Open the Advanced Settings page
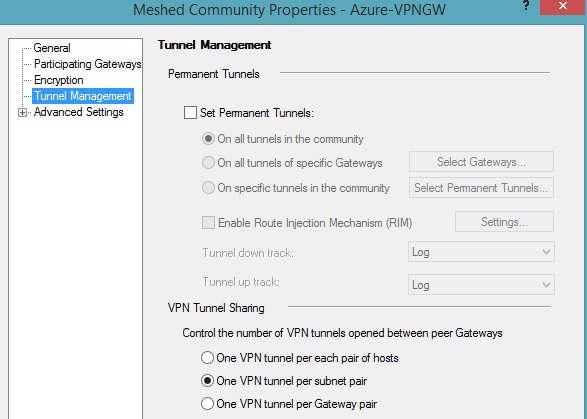The width and height of the screenshot is (587, 419). [79, 112]
